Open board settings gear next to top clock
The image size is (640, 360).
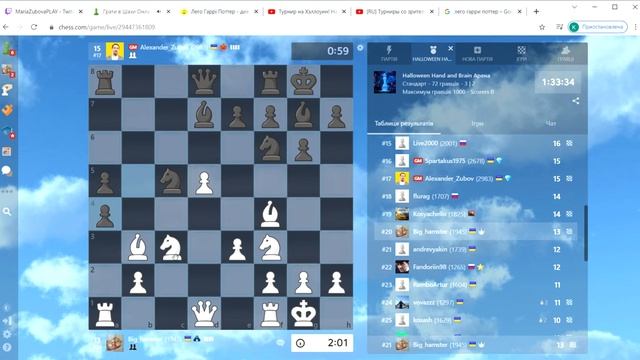[x=360, y=48]
